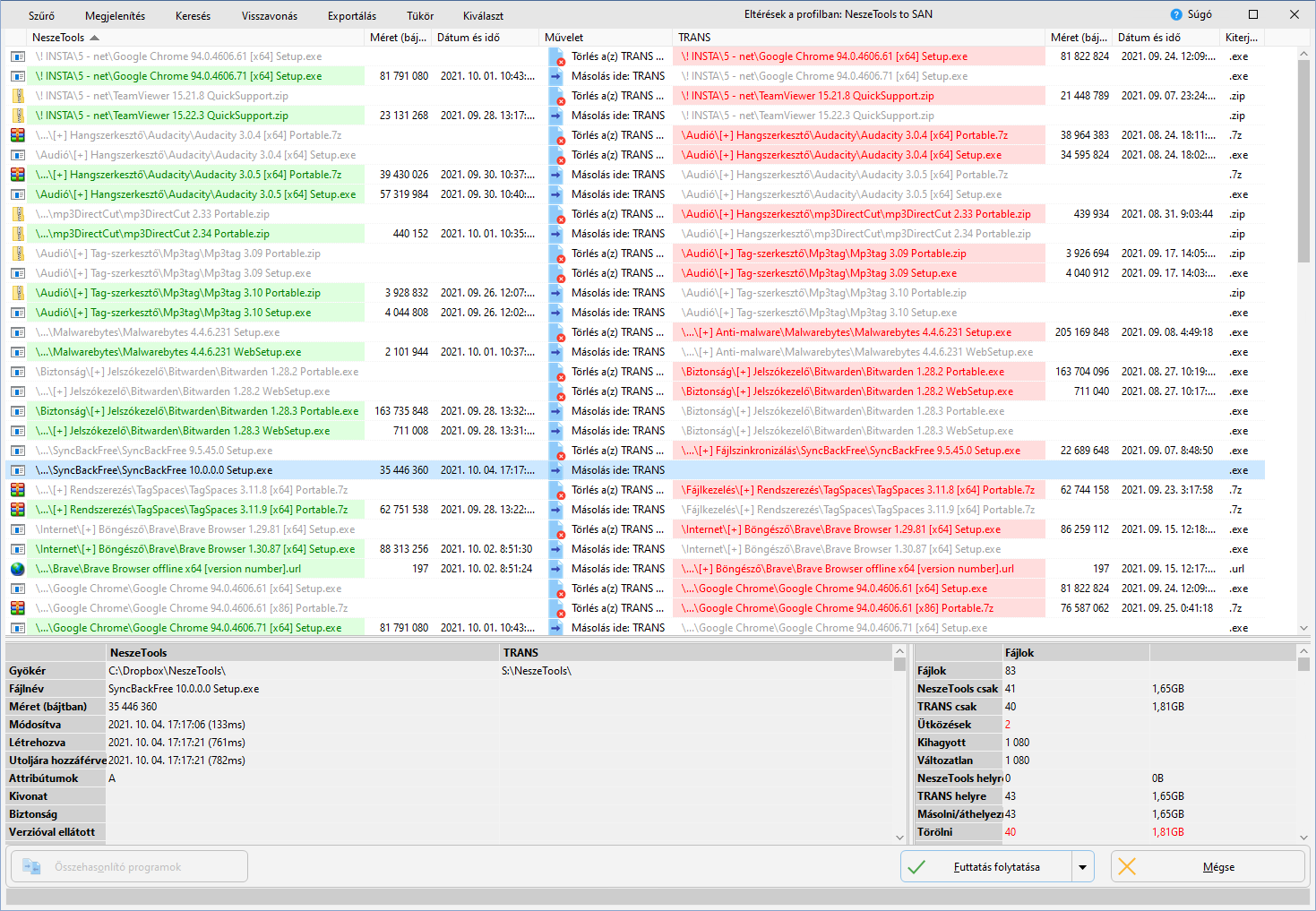Open the Megjelenítés menu
The width and height of the screenshot is (1316, 911).
[115, 15]
